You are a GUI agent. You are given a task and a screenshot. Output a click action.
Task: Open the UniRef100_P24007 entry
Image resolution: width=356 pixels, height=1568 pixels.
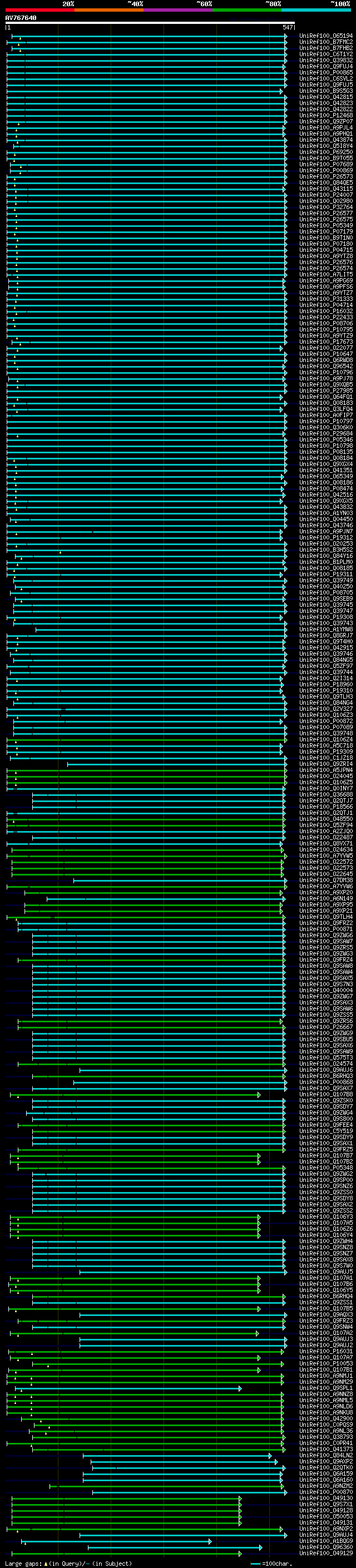click(x=326, y=195)
